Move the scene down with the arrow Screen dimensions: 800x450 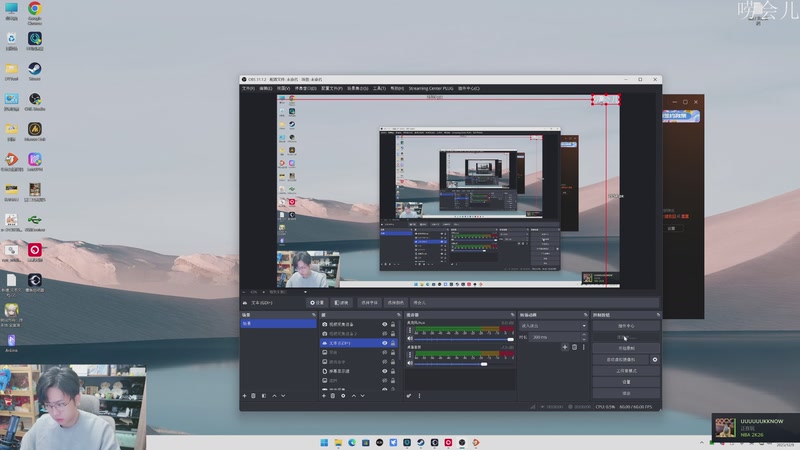[283, 396]
